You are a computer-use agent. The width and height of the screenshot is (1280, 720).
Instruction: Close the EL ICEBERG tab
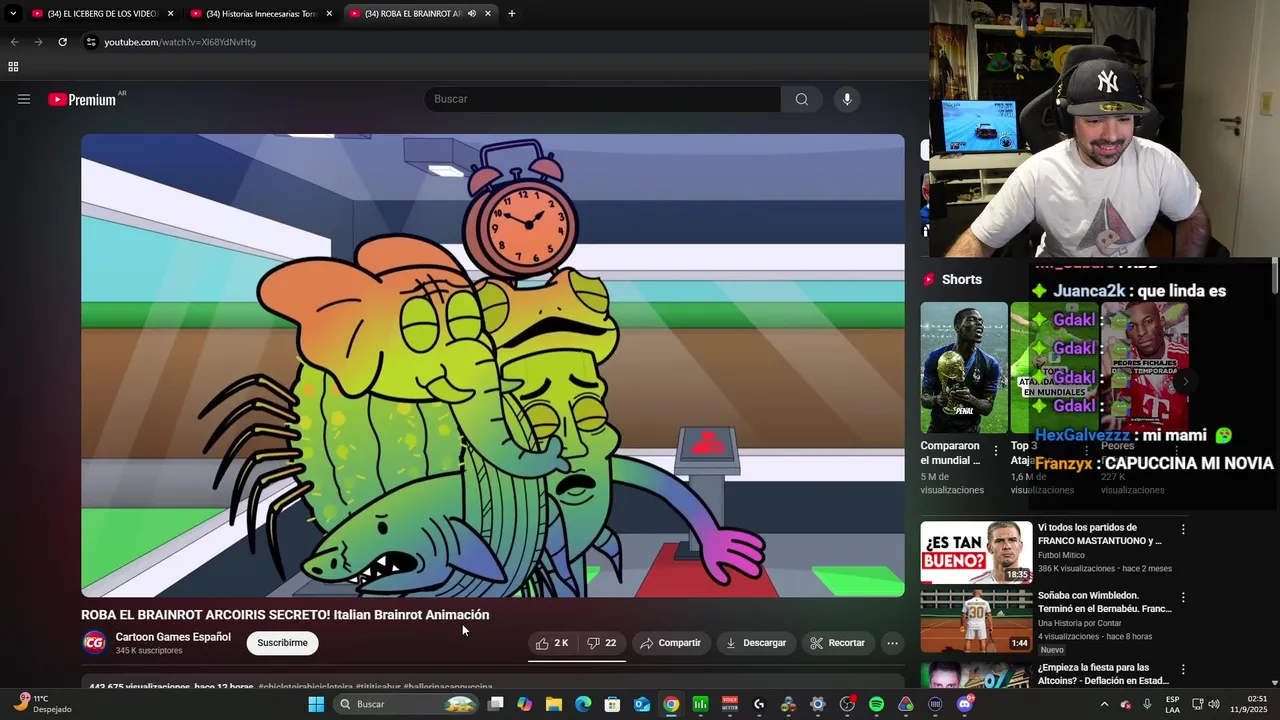(170, 14)
